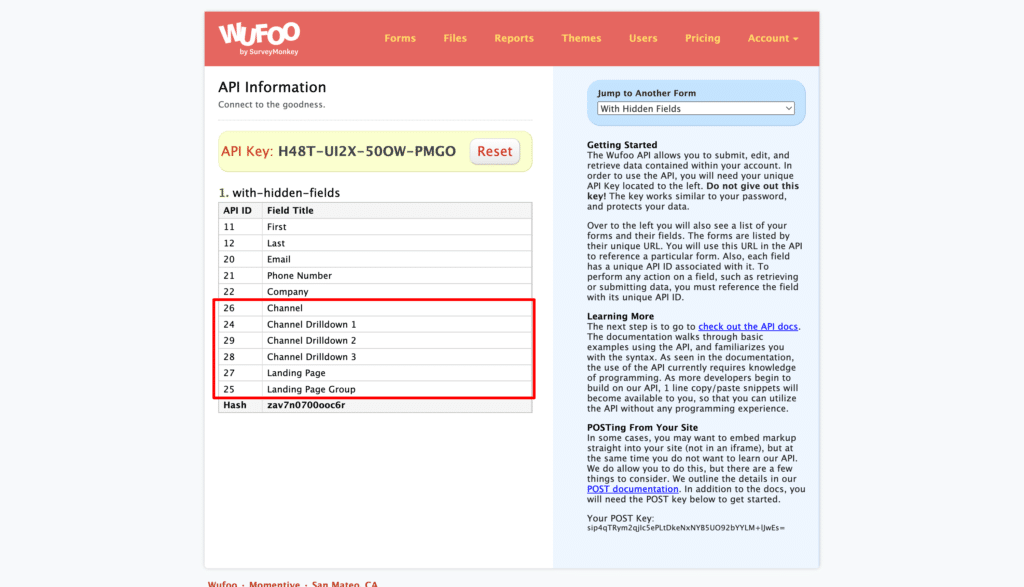Screen dimensions: 1024x587
Task: Switch to the Reports page
Action: coord(514,38)
